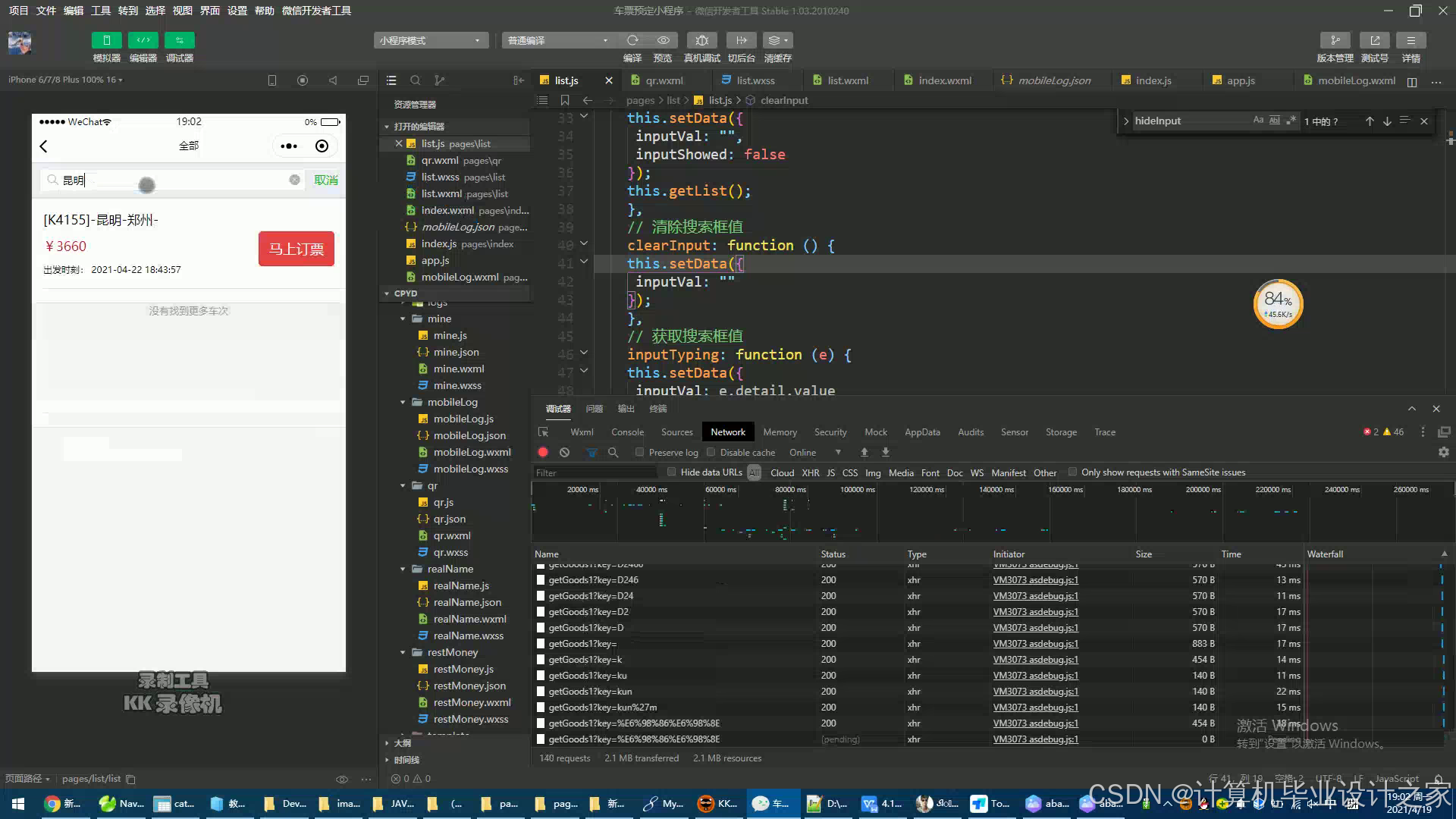Tick checkbox for getGoods1?key=D246 row

tap(541, 580)
